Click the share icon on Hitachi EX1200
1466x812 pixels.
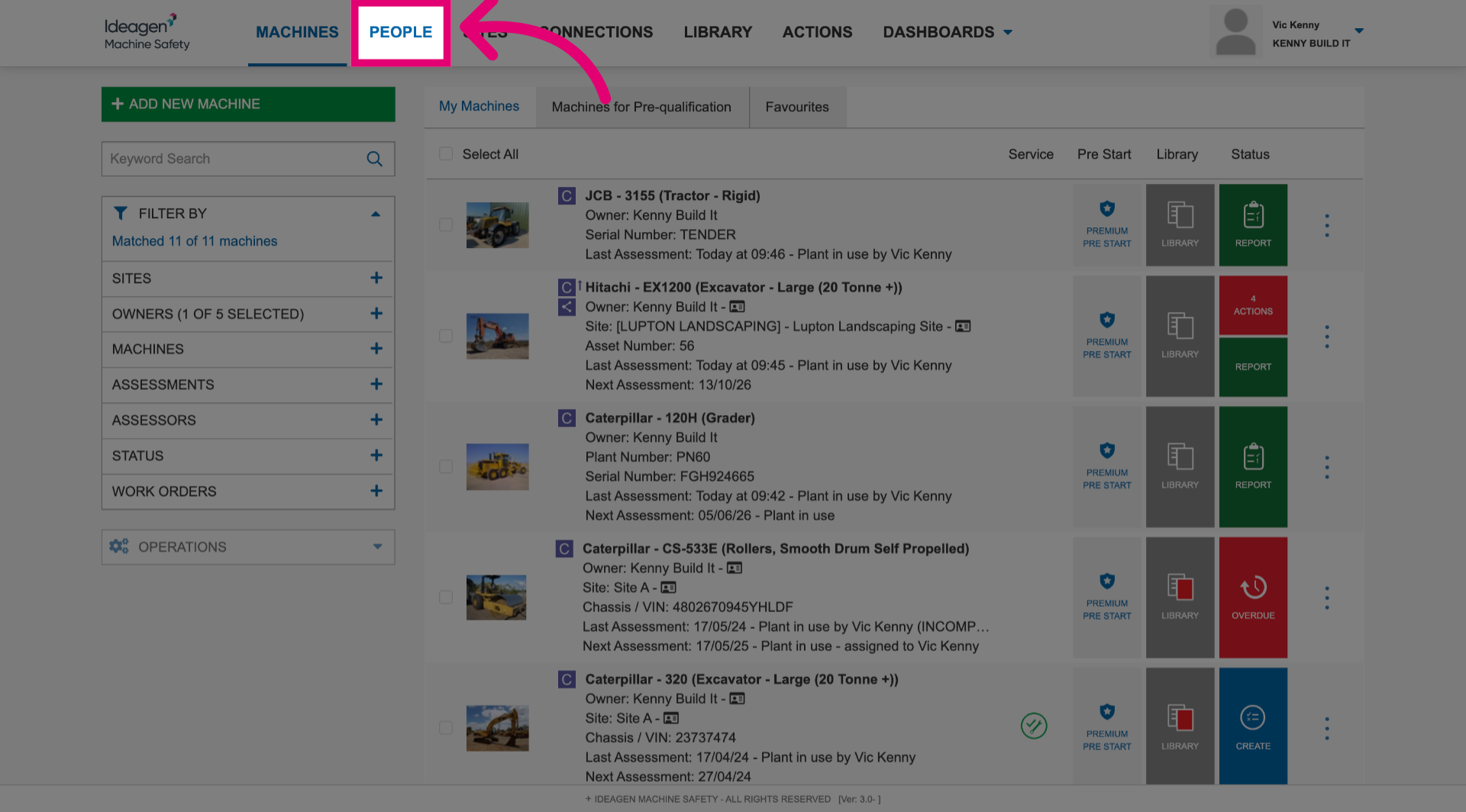click(x=567, y=307)
